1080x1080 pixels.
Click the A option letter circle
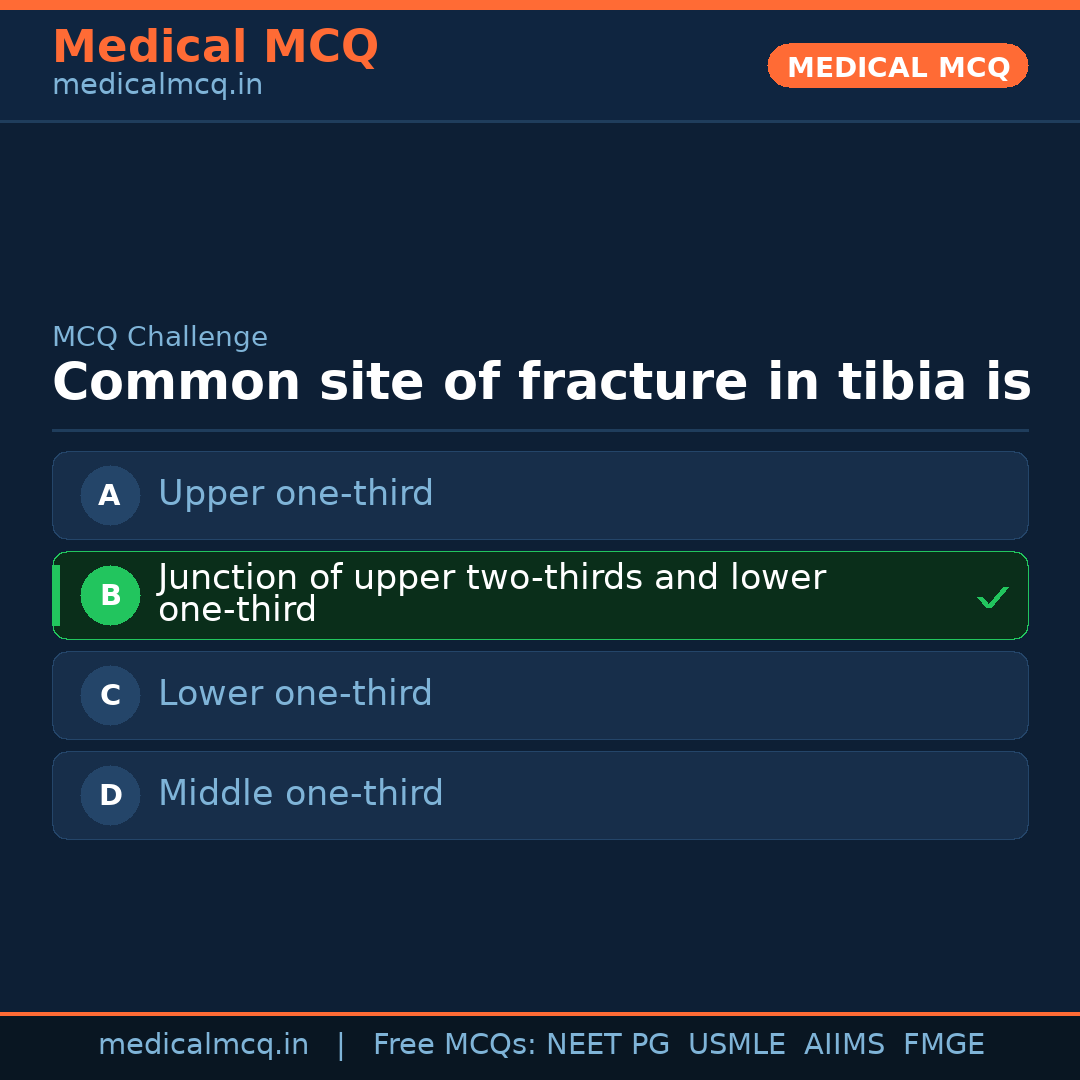coord(110,495)
